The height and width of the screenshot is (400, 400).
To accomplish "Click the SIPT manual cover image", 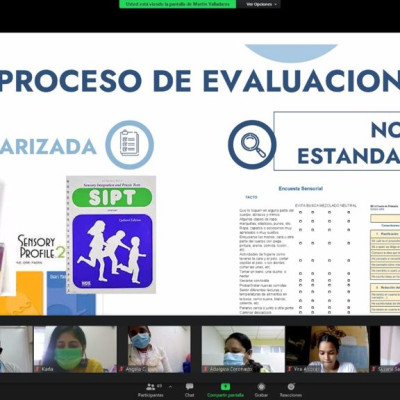I will click(x=111, y=235).
